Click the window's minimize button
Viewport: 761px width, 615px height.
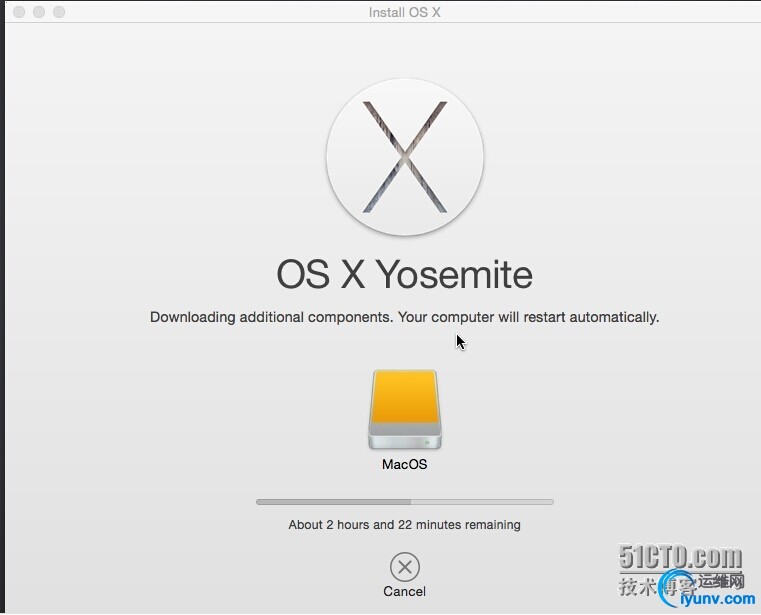click(39, 12)
